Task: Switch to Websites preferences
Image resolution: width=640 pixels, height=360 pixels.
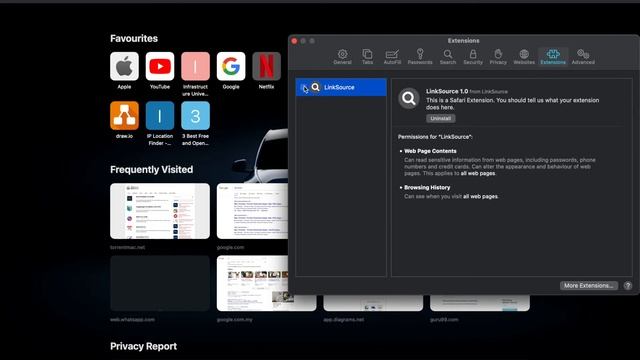Action: click(524, 57)
